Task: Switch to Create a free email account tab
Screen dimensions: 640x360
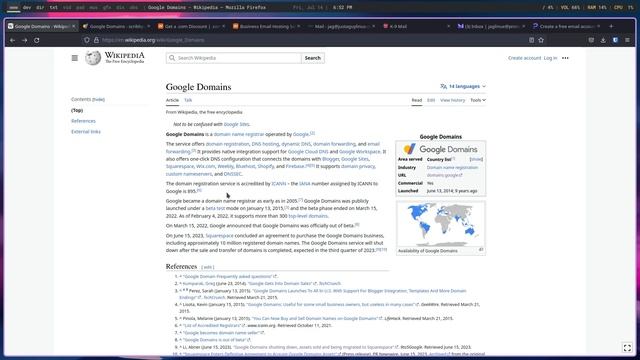Action: point(567,26)
